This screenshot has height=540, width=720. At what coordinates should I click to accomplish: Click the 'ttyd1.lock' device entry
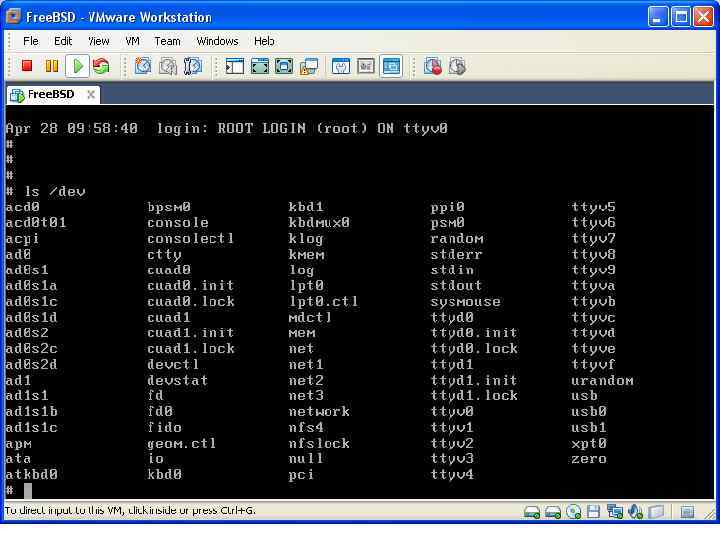tap(474, 396)
